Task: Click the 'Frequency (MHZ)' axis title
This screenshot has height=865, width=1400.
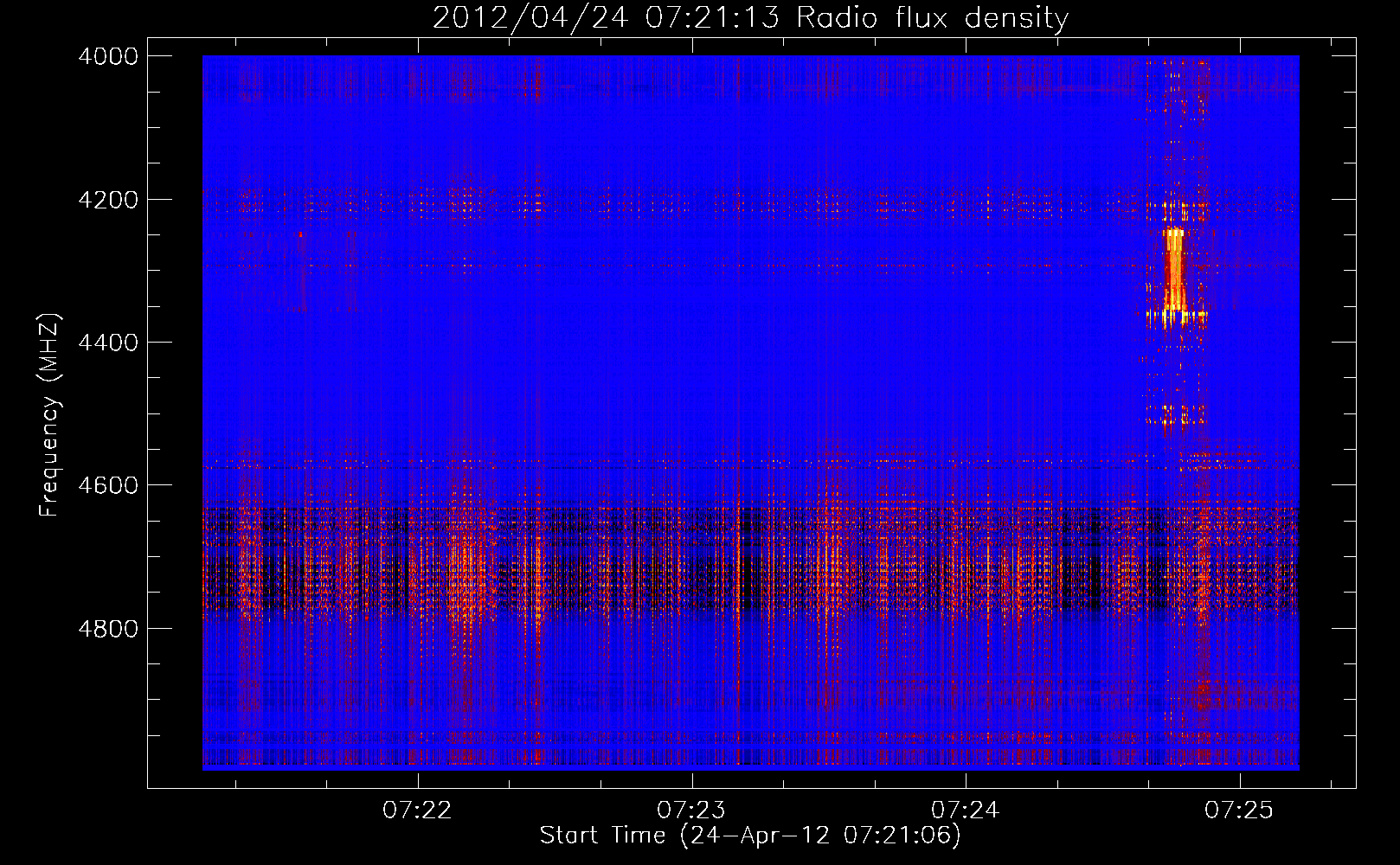Action: pyautogui.click(x=50, y=415)
